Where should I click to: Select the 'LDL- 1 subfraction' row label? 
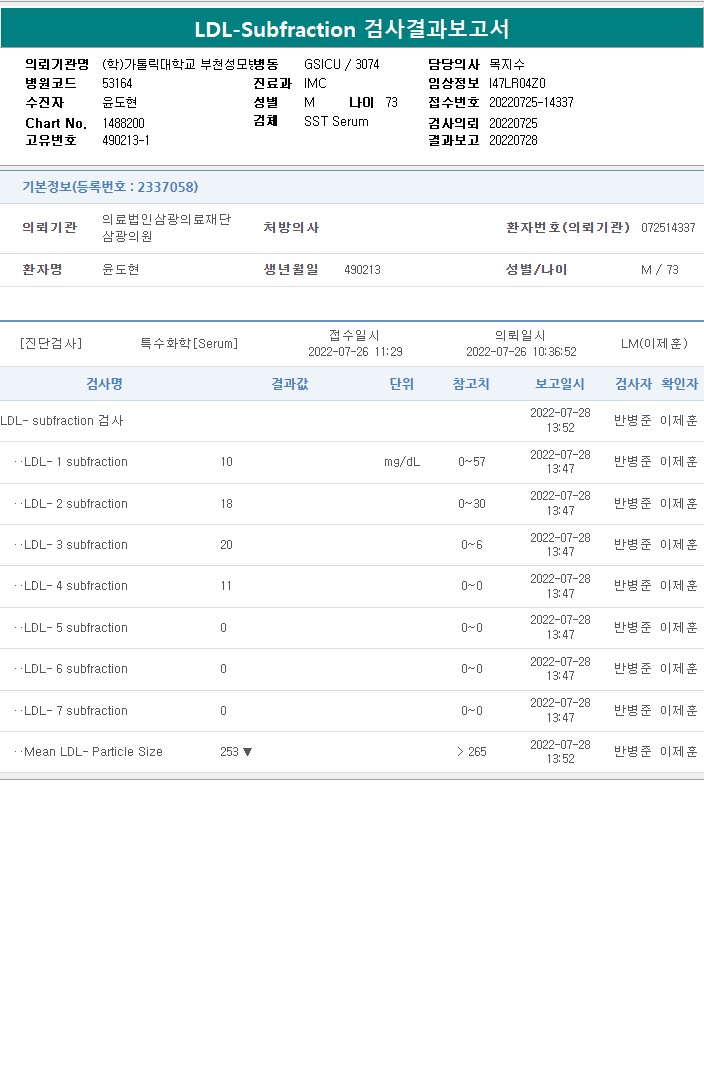75,462
